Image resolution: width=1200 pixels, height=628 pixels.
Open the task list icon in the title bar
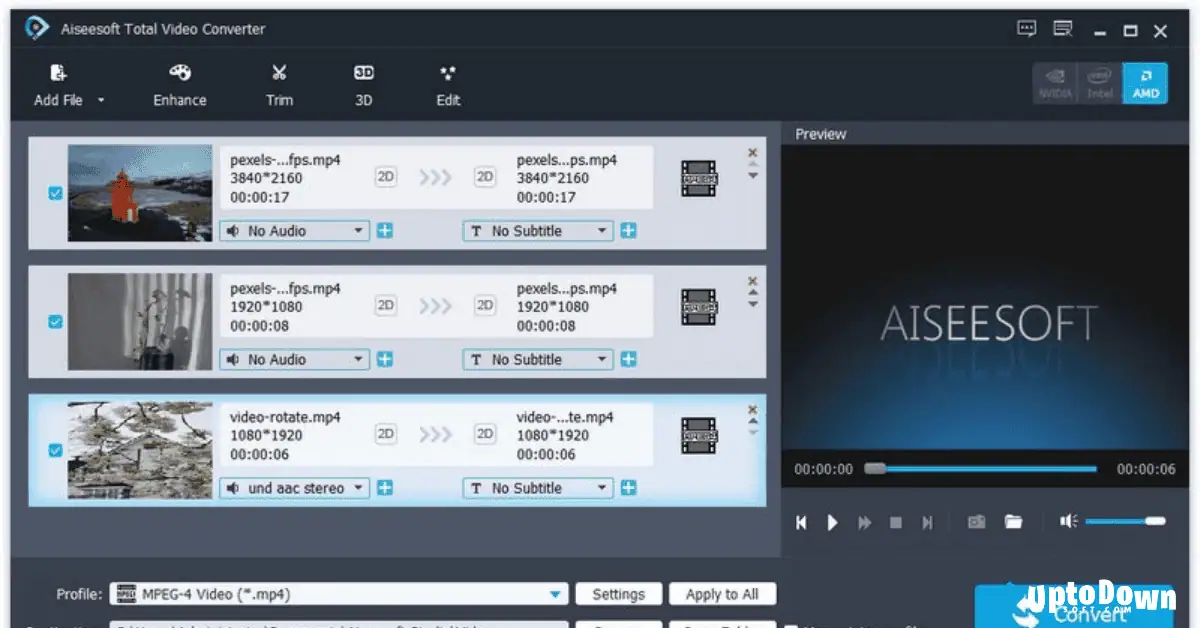click(1063, 29)
